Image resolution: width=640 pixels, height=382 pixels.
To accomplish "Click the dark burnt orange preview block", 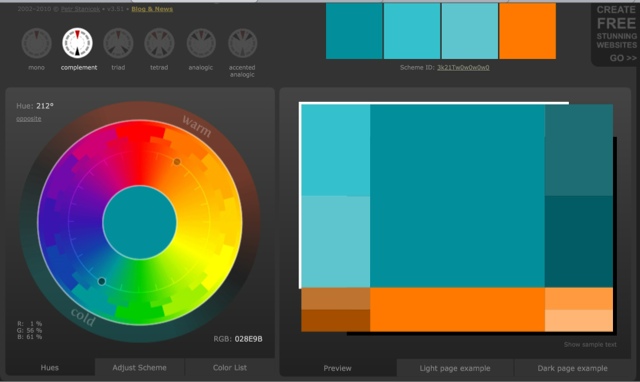I will pyautogui.click(x=336, y=320).
